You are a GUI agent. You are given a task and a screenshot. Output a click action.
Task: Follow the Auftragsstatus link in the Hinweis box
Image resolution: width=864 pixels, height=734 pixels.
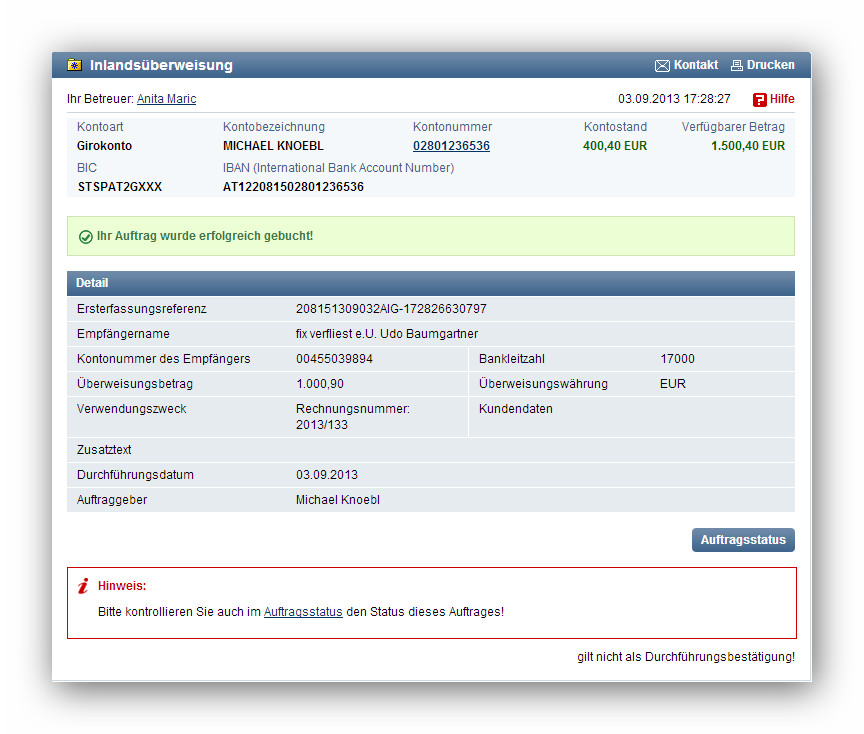click(303, 612)
